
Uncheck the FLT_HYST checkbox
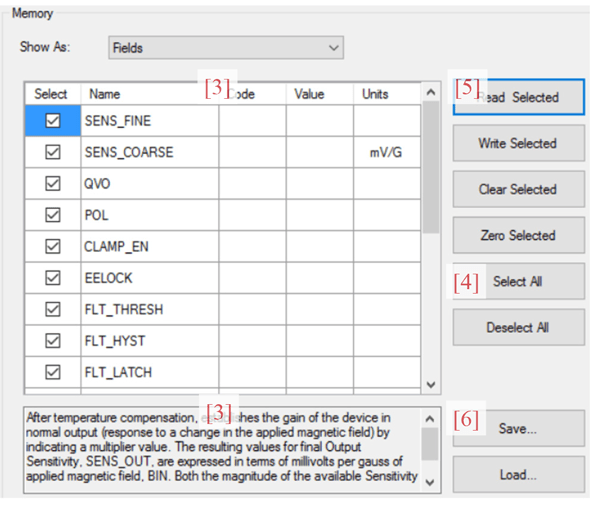coord(53,341)
